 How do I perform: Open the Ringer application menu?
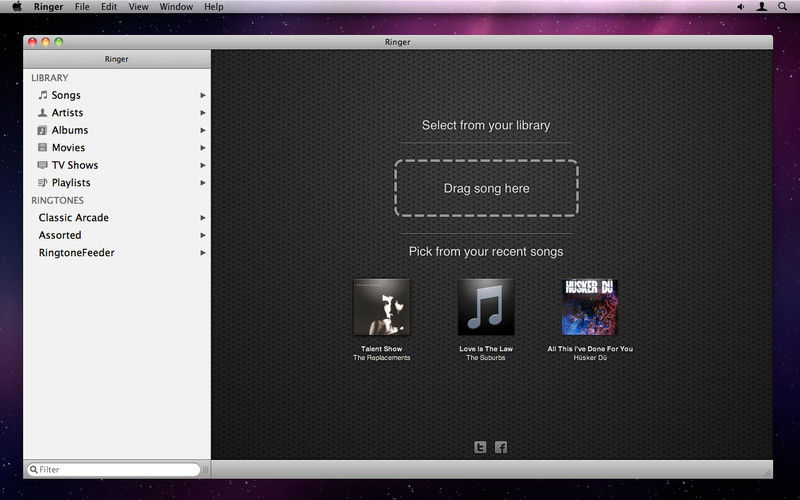click(x=48, y=7)
